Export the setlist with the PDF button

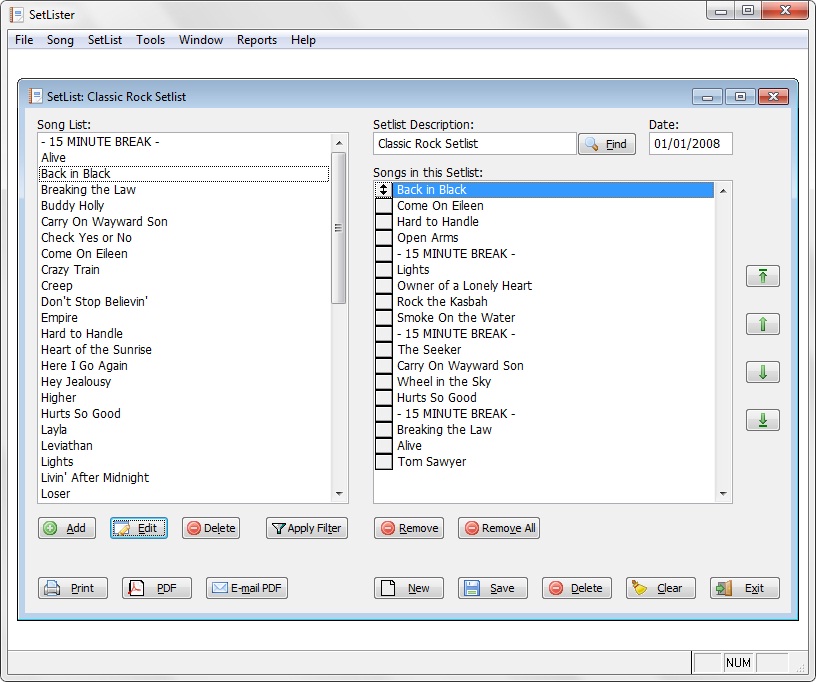[156, 588]
